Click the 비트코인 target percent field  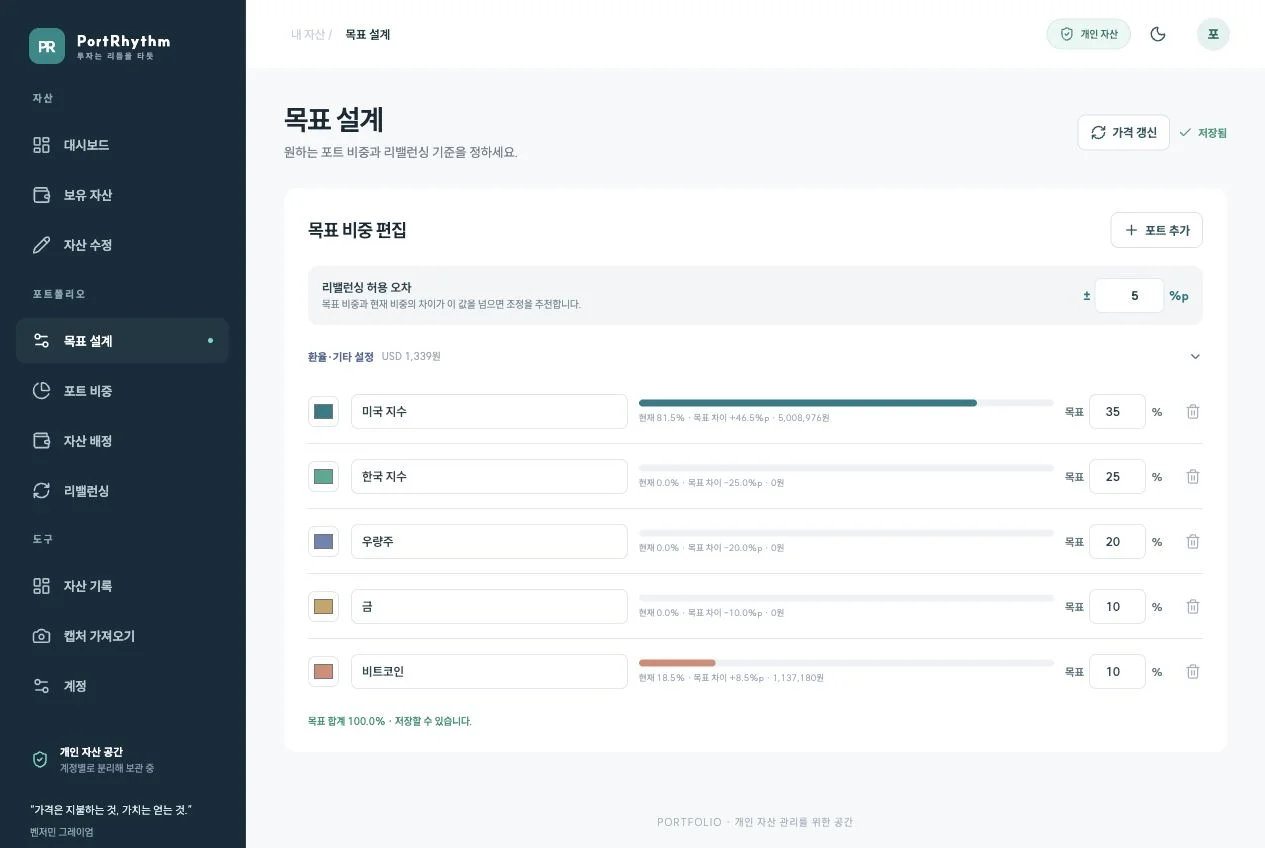(1117, 672)
